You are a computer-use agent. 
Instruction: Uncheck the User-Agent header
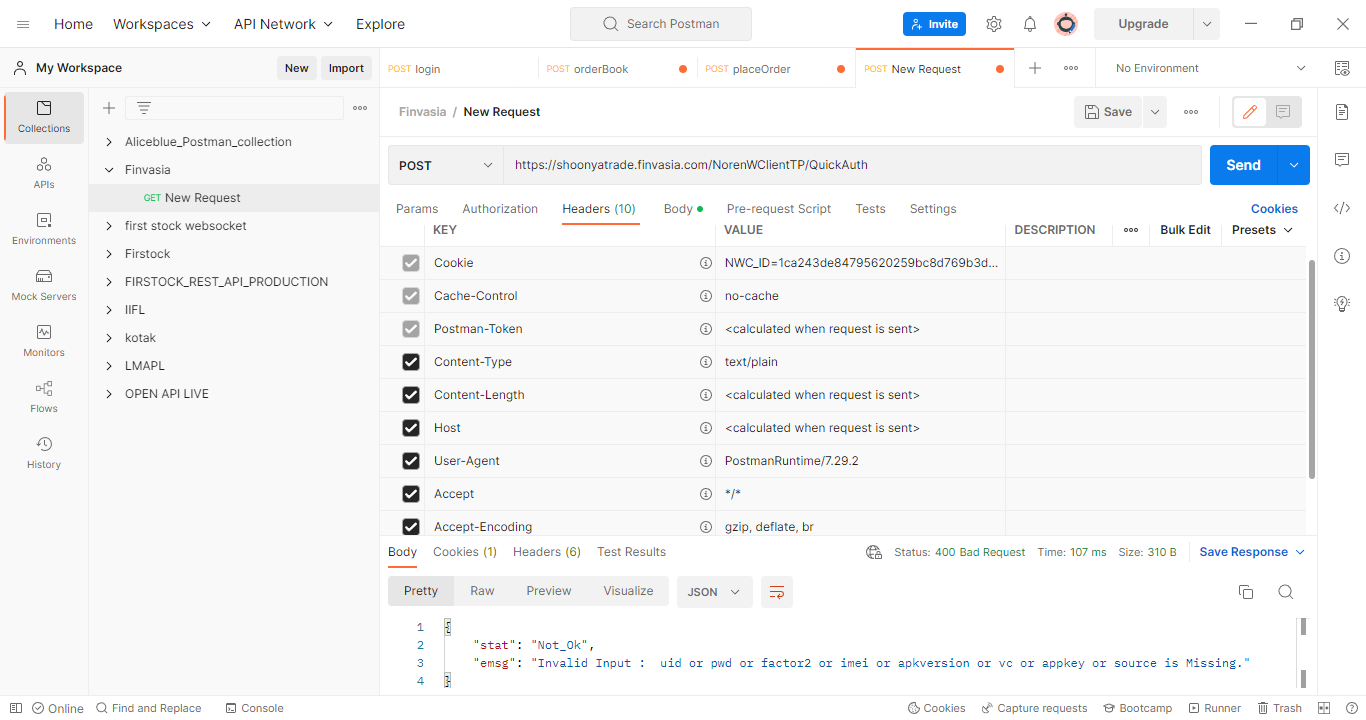click(411, 461)
